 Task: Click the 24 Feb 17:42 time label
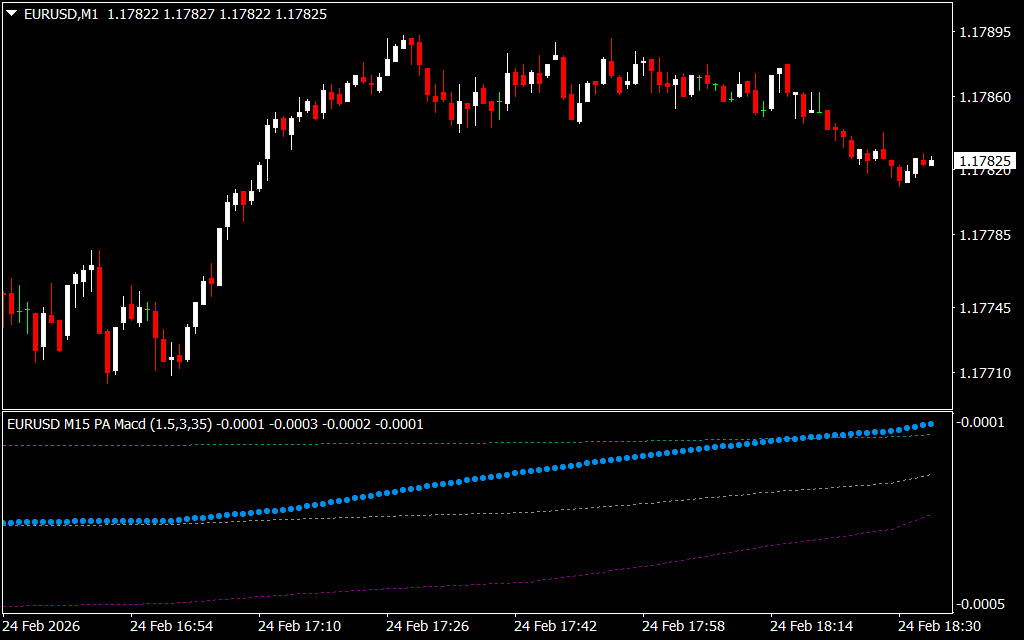[555, 626]
